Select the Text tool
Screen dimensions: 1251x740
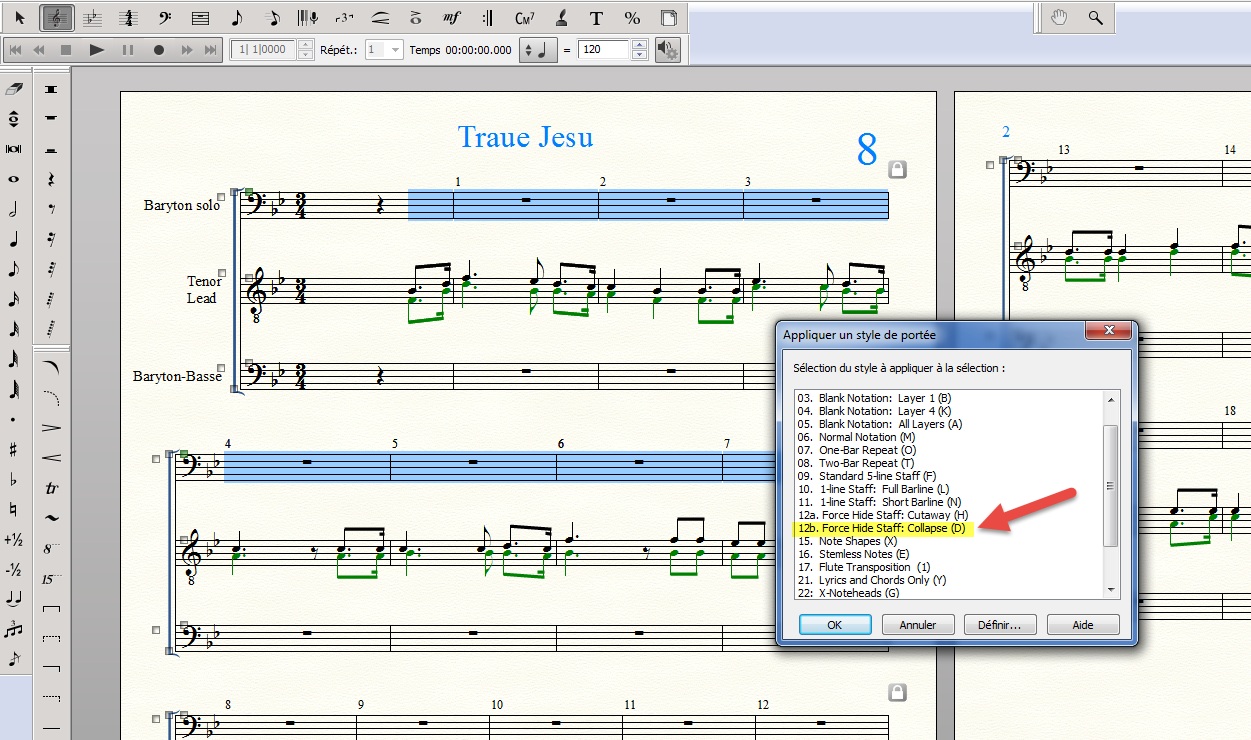click(x=596, y=18)
